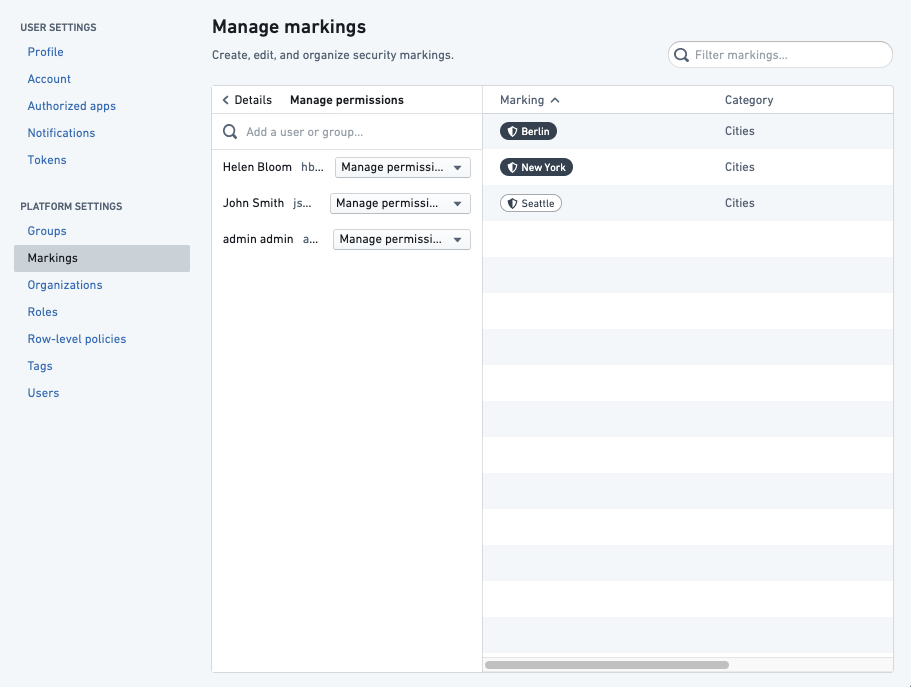Open the Profile settings page

(x=45, y=52)
